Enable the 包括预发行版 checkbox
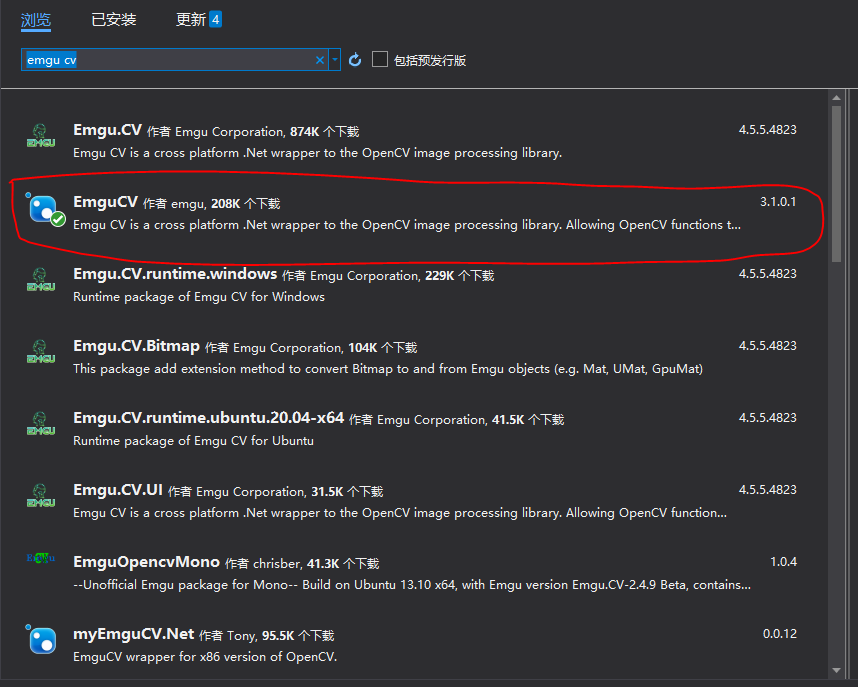The image size is (858, 687). tap(380, 59)
